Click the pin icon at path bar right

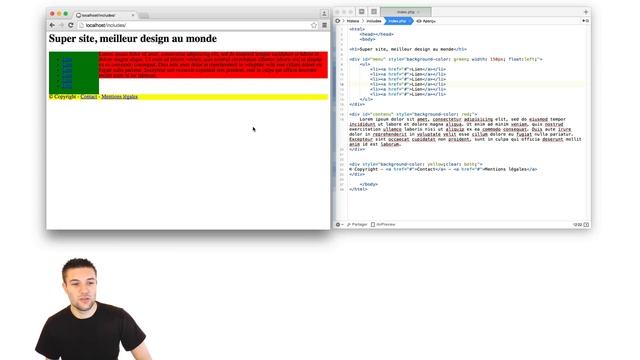585,21
